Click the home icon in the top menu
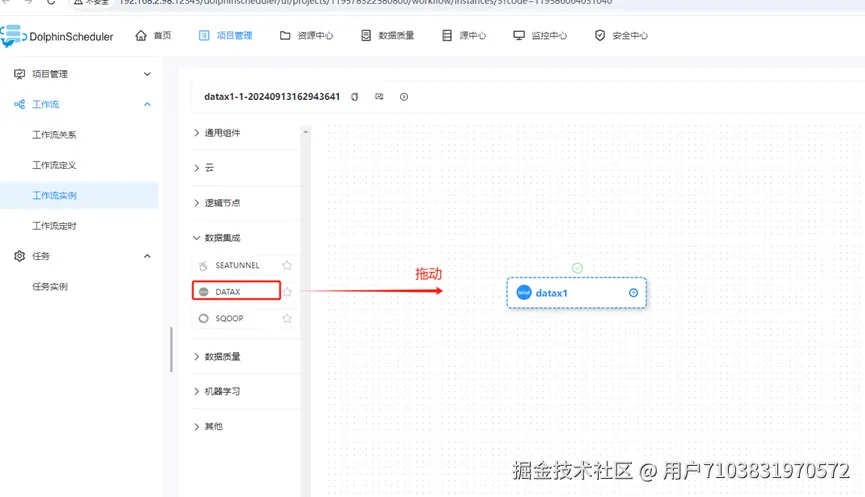This screenshot has height=497, width=865. pos(141,35)
